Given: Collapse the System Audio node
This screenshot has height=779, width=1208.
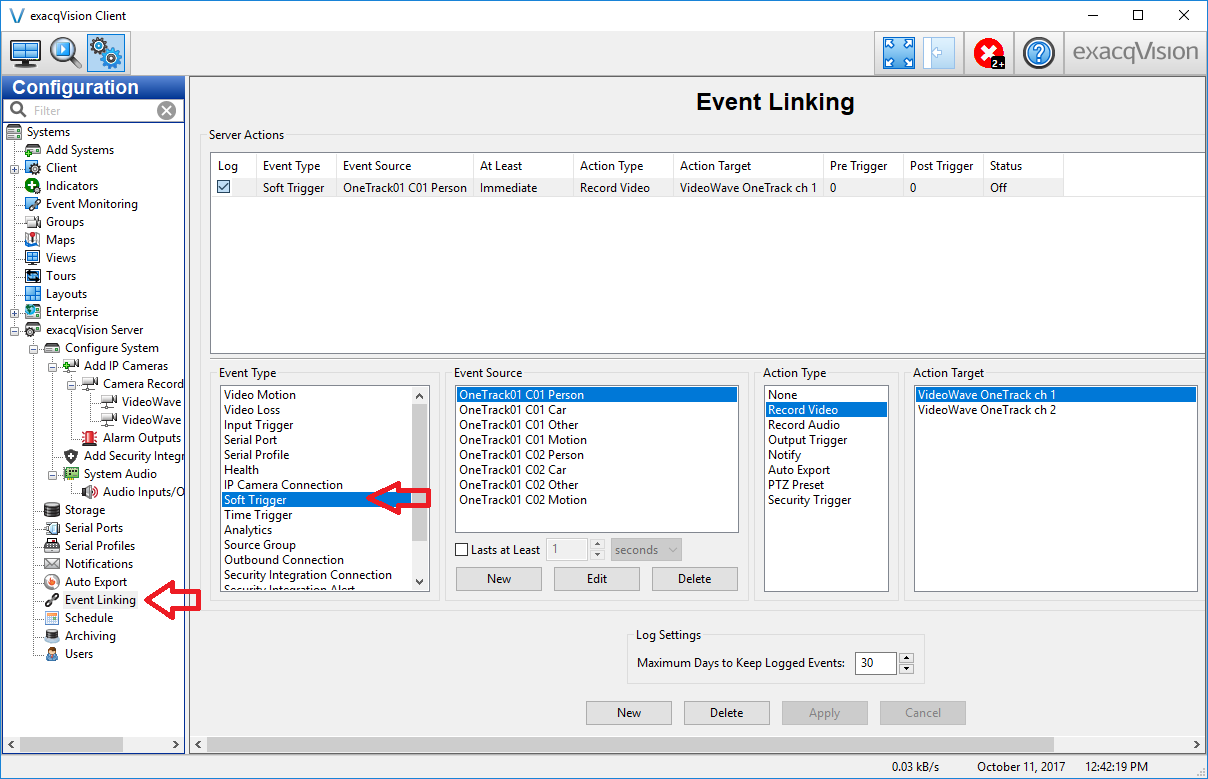Looking at the screenshot, I should (53, 474).
